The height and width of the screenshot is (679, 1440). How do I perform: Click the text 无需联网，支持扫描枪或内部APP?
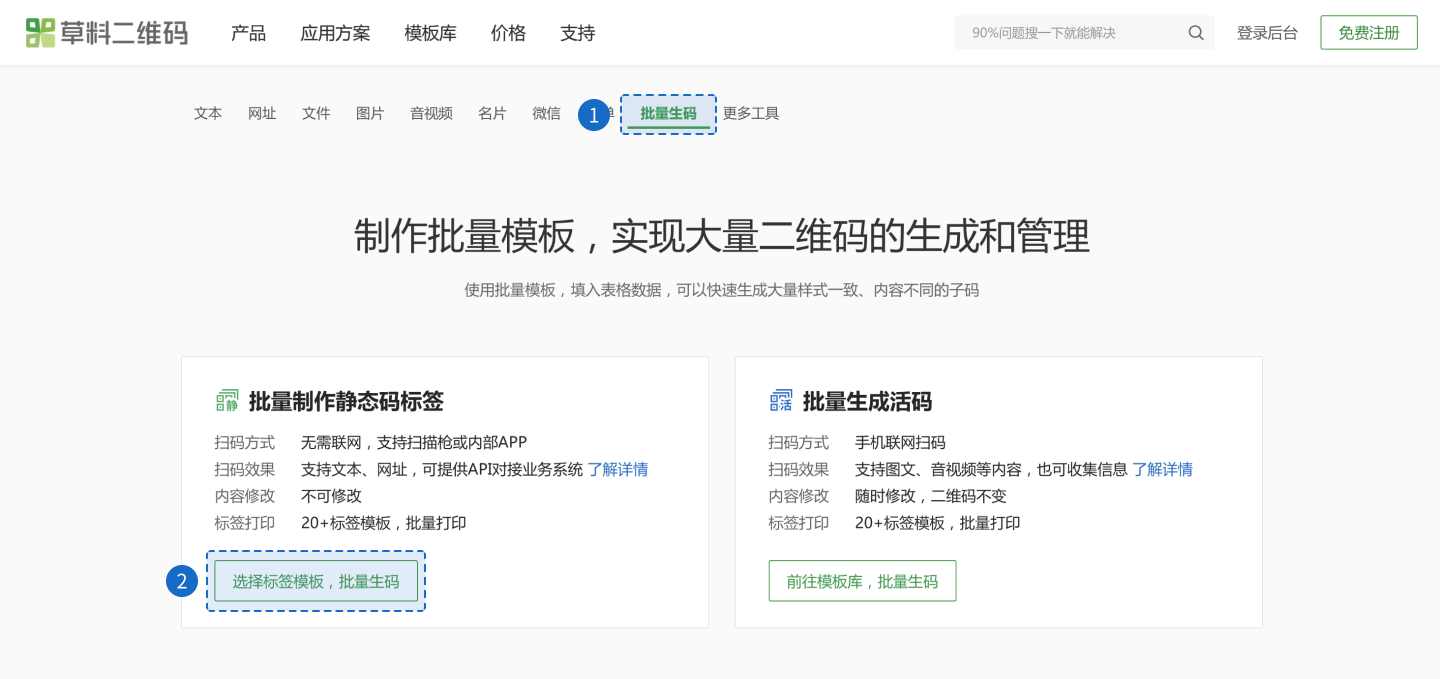[414, 442]
